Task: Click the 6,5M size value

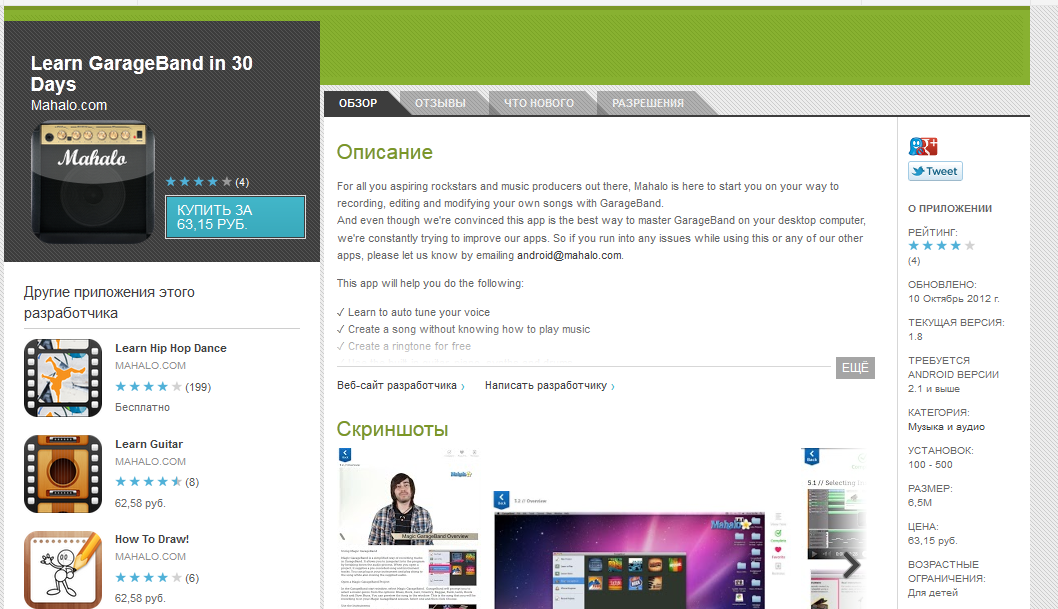Action: pyautogui.click(x=920, y=502)
